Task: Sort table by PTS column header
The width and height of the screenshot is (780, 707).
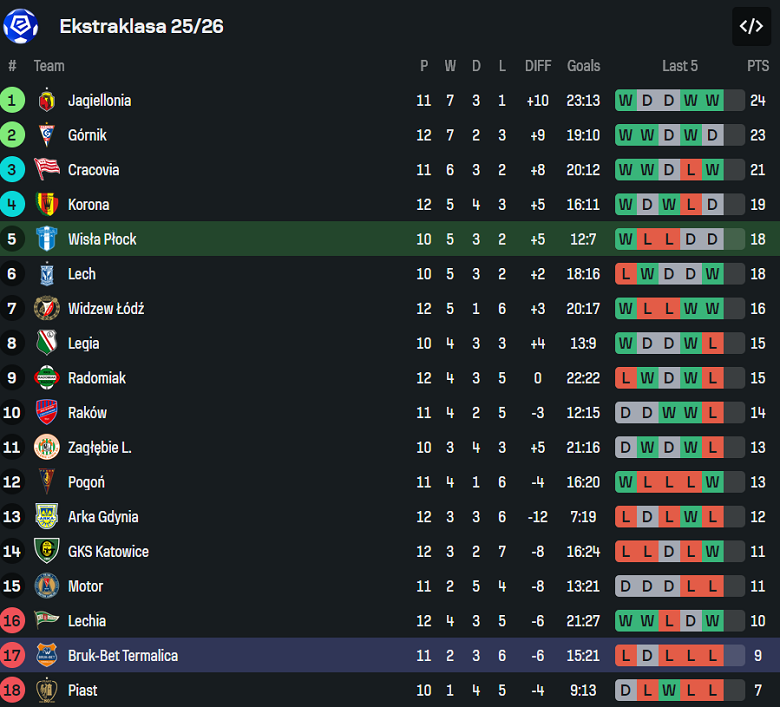Action: (x=758, y=66)
